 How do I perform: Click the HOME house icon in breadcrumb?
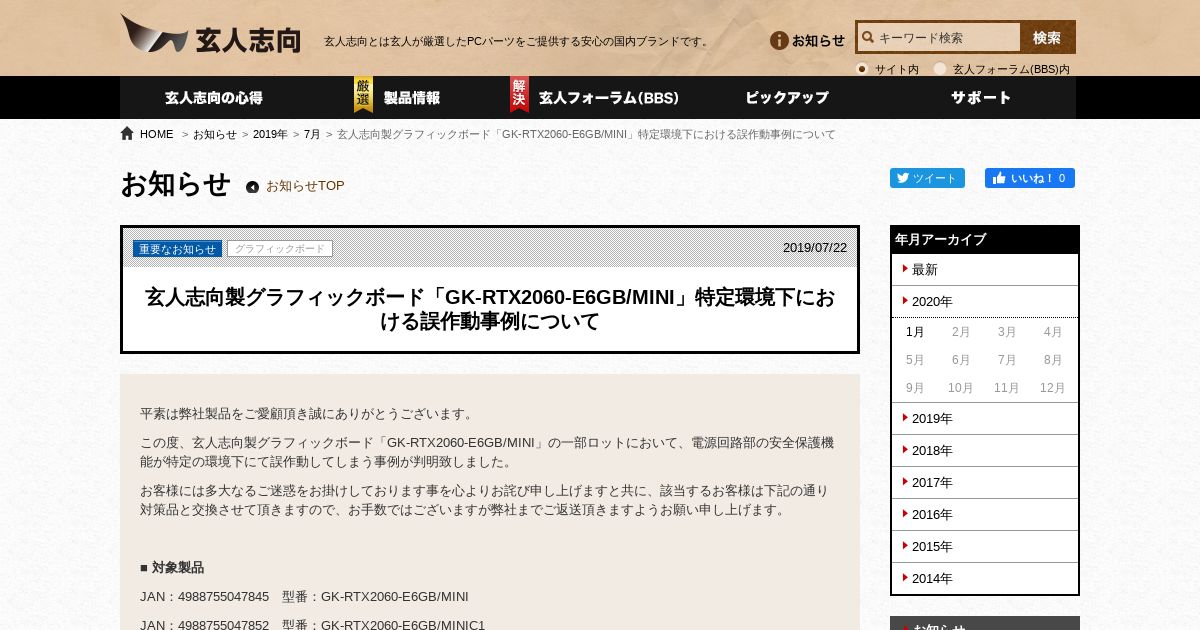pyautogui.click(x=127, y=133)
